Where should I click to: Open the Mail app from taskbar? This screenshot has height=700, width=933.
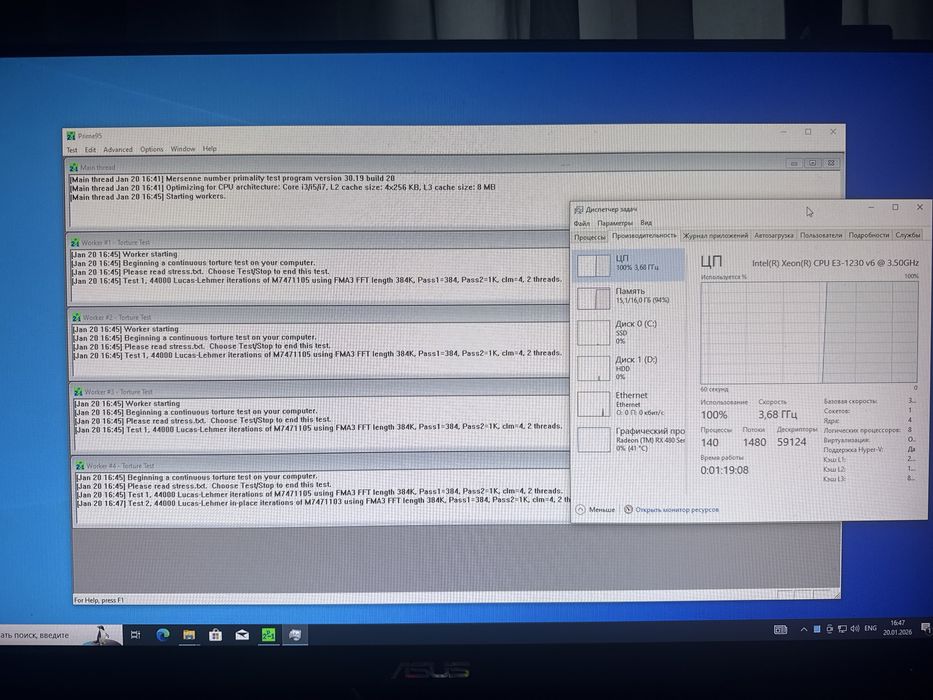point(242,635)
